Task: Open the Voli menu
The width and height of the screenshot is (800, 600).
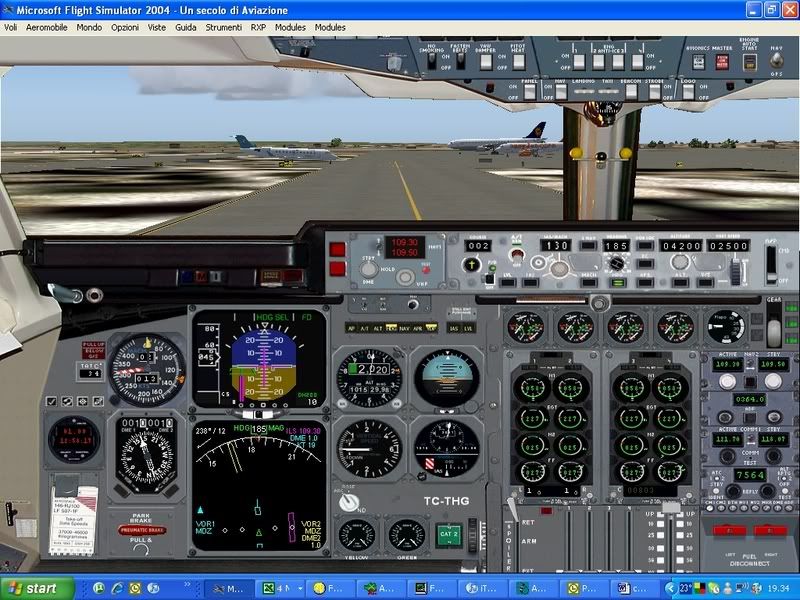Action: click(10, 28)
